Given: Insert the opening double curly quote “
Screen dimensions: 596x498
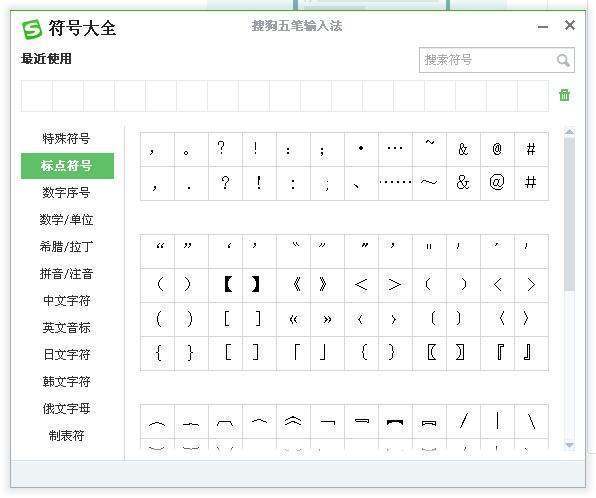Looking at the screenshot, I should (x=157, y=251).
